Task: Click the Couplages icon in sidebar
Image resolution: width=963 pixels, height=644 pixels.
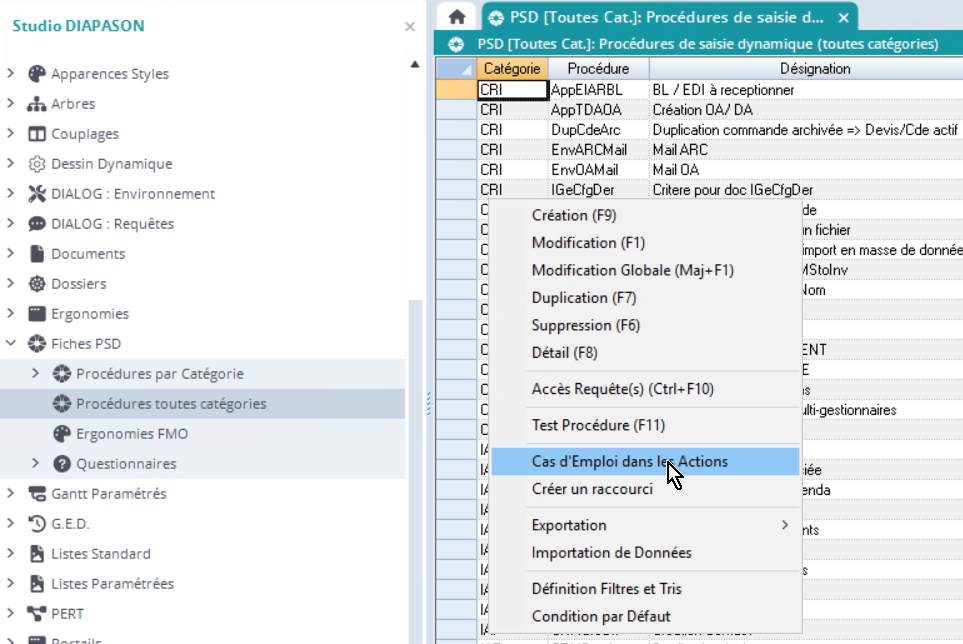Action: (37, 134)
